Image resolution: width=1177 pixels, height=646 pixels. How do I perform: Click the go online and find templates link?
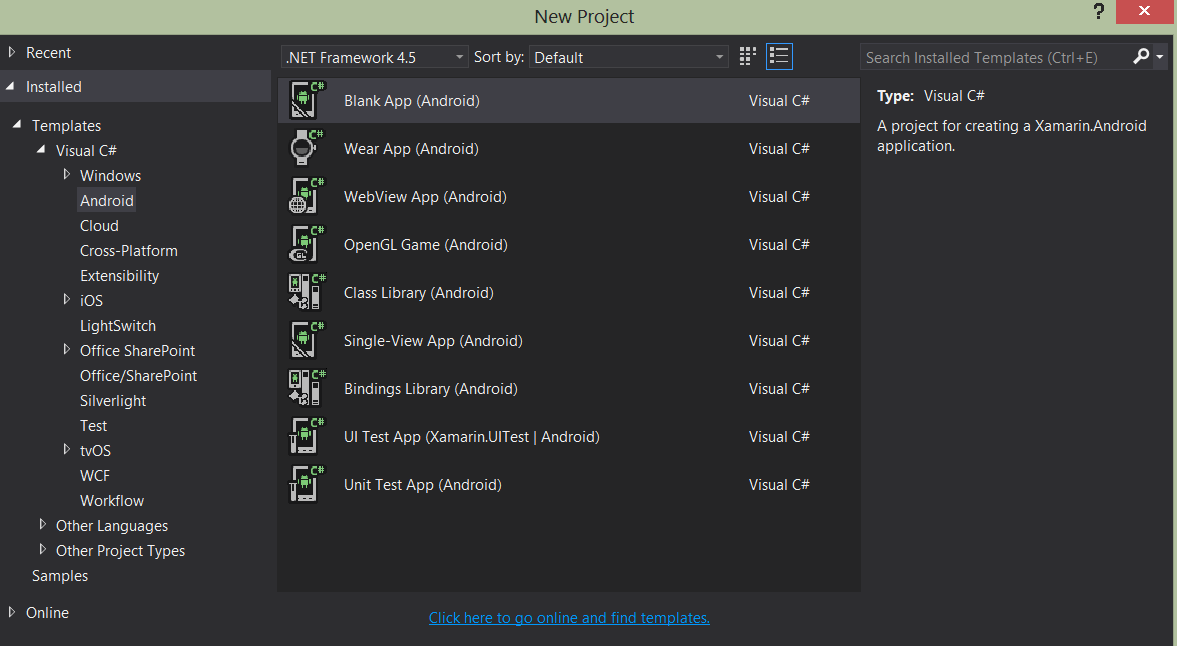(569, 618)
